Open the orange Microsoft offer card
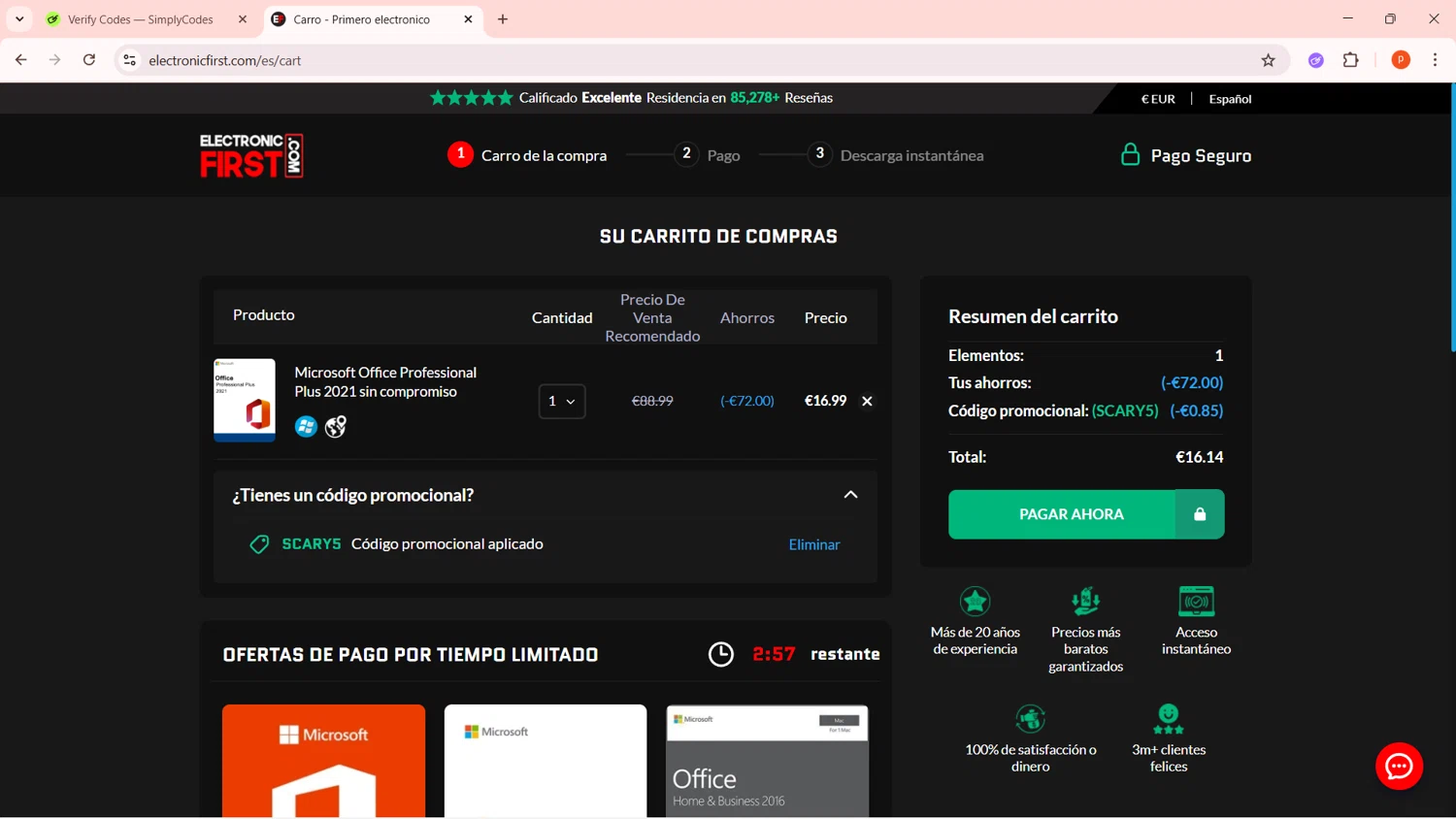Screen dimensions: 1456x819 [323, 761]
